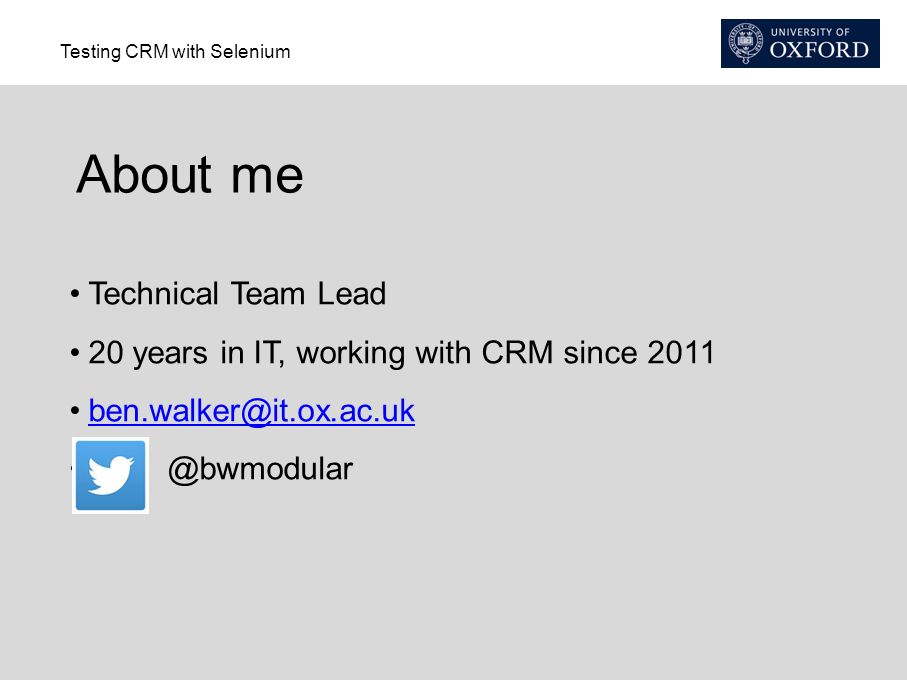Click the word Selenium in the header

250,51
